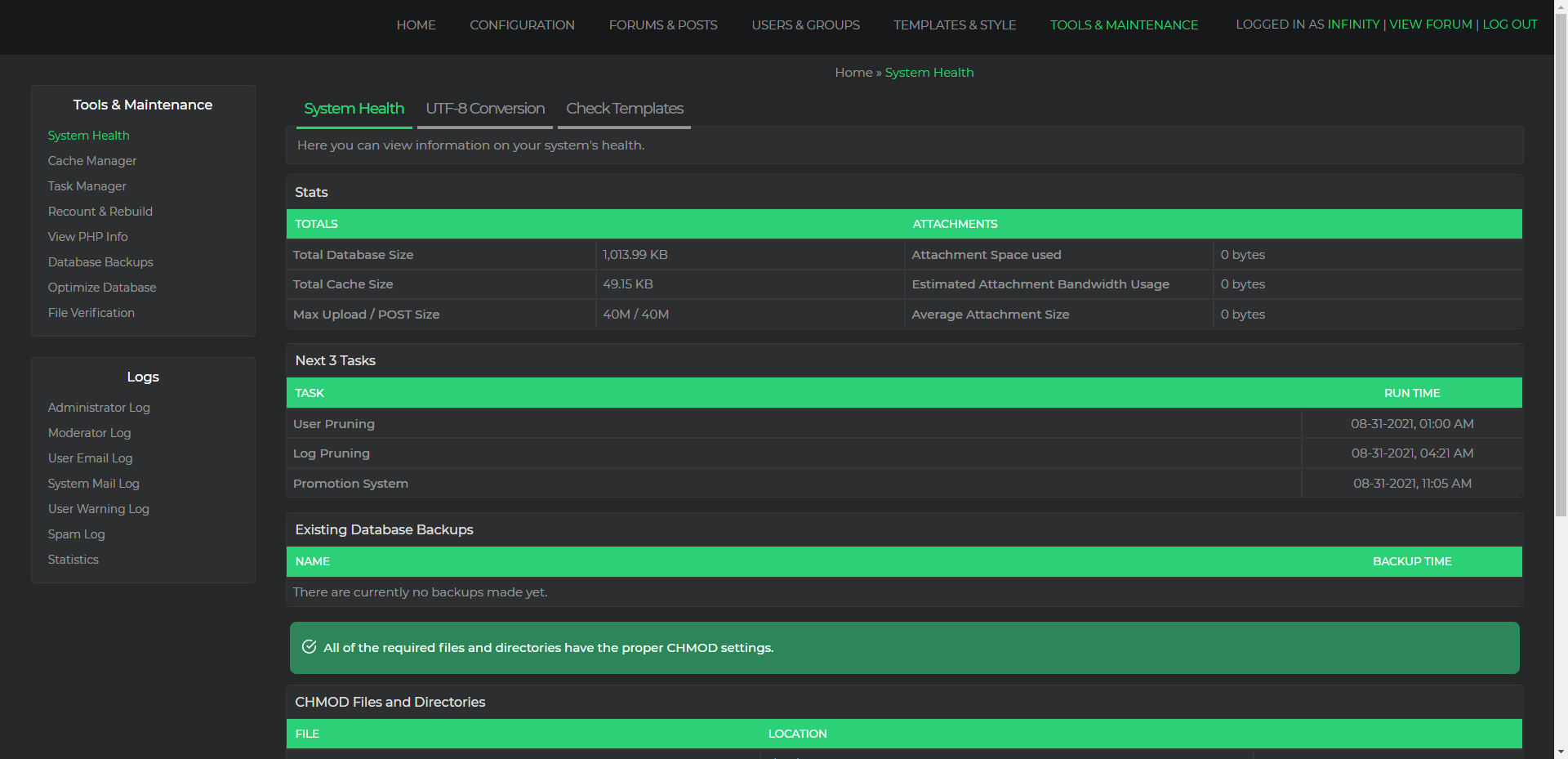
Task: Open the Recount & Rebuild page
Action: point(100,212)
